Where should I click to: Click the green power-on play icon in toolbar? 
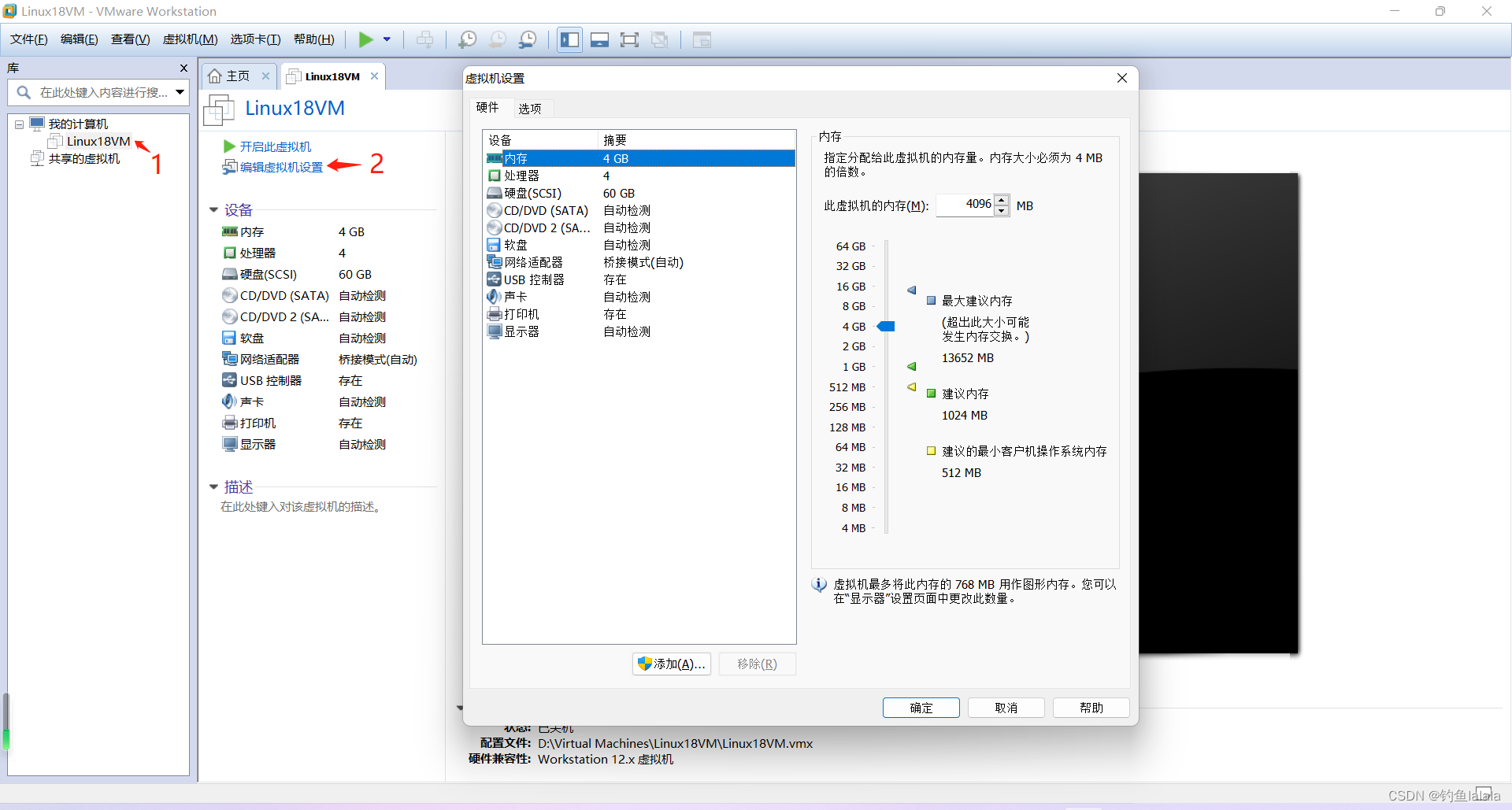pos(365,39)
